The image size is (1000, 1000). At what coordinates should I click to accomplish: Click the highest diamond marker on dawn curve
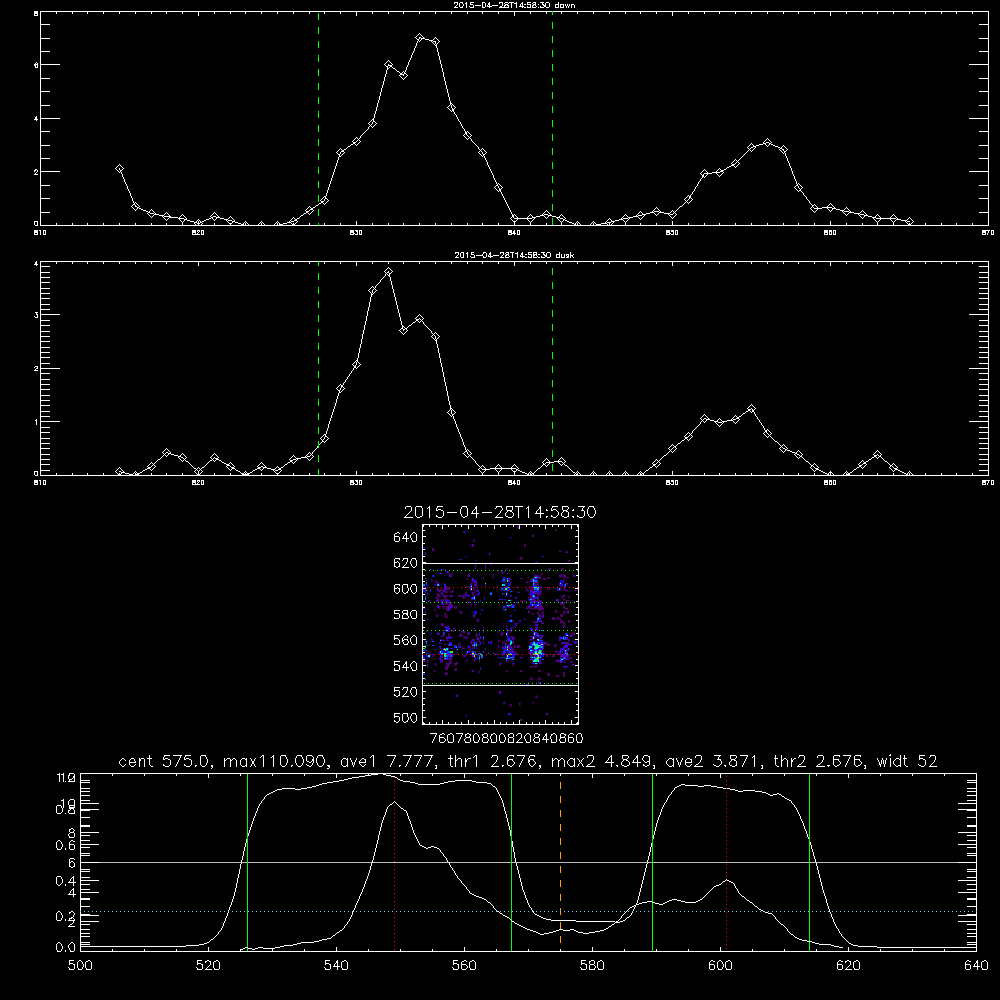point(420,38)
